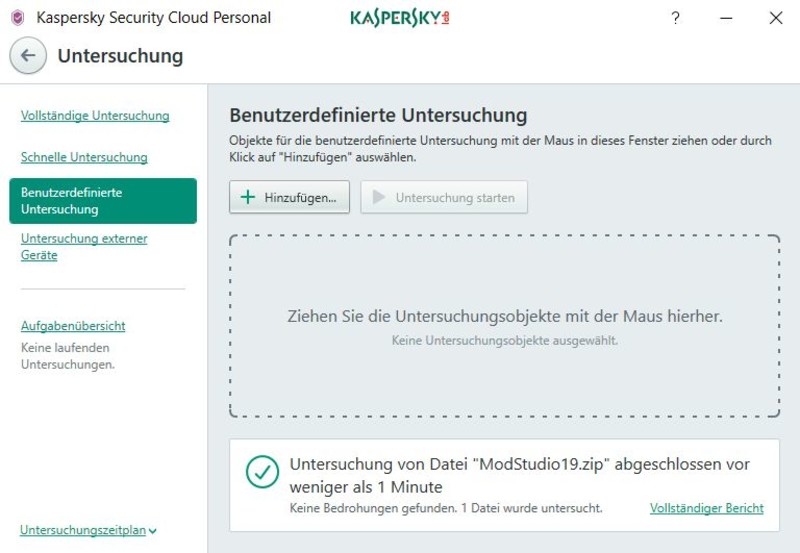Select Benutzerdefinierte Untersuchung in sidebar
Screen dimensions: 800x553
102,200
